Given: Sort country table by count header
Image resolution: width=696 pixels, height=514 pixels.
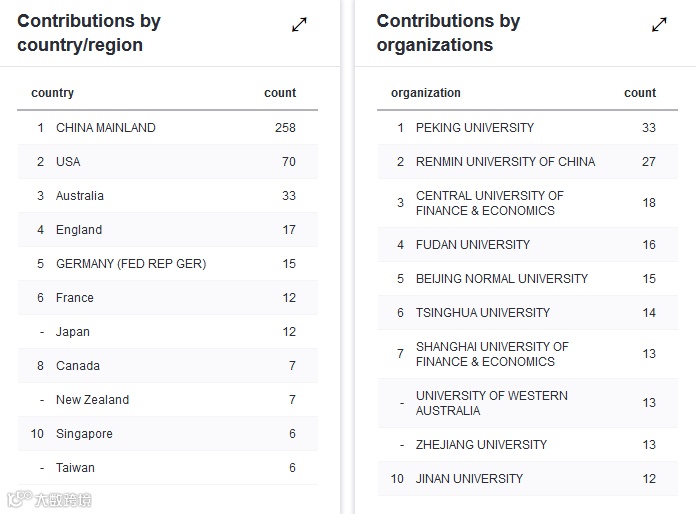Looking at the screenshot, I should coord(280,93).
